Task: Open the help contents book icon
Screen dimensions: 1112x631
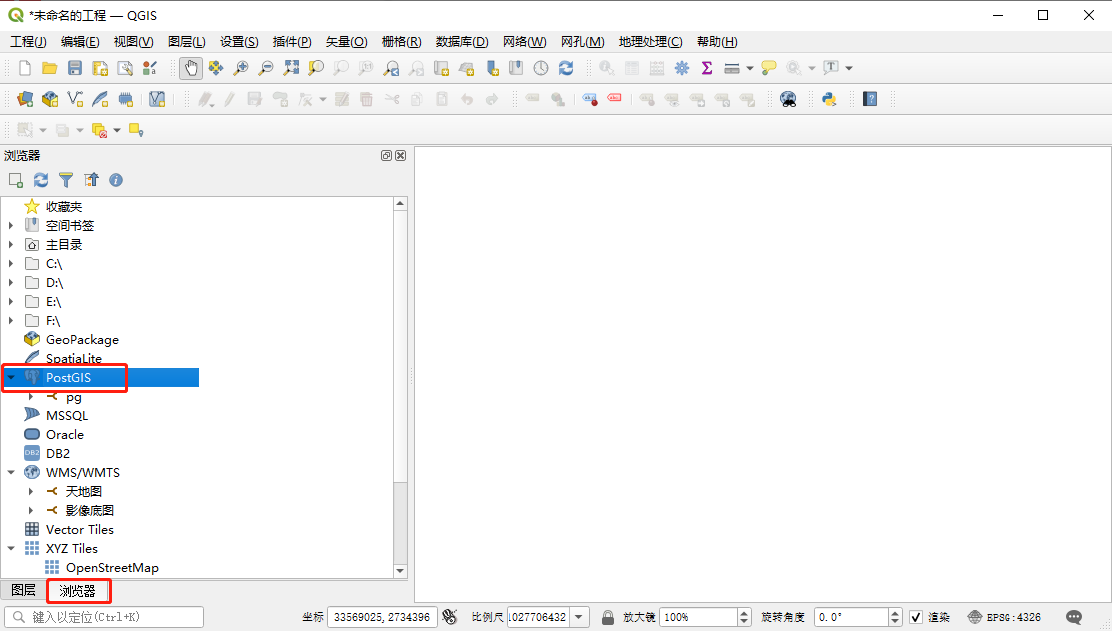Action: click(x=870, y=99)
